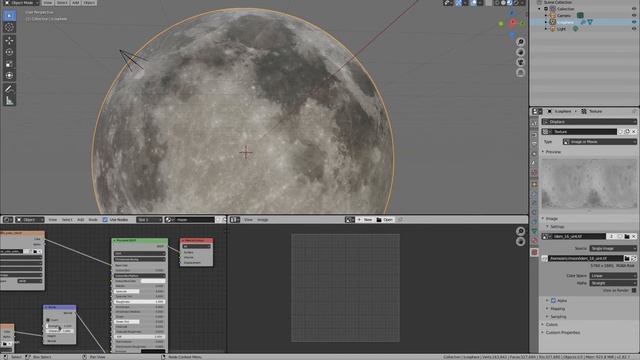The image size is (640, 360).
Task: Click the image editor zoom magnifier icon
Action: 520,231
